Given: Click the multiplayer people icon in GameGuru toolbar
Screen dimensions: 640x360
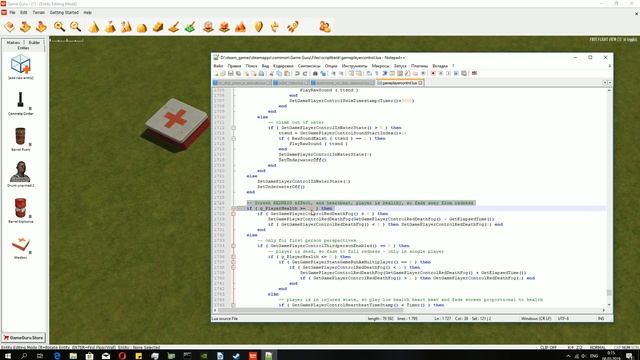Looking at the screenshot, I should (325, 27).
